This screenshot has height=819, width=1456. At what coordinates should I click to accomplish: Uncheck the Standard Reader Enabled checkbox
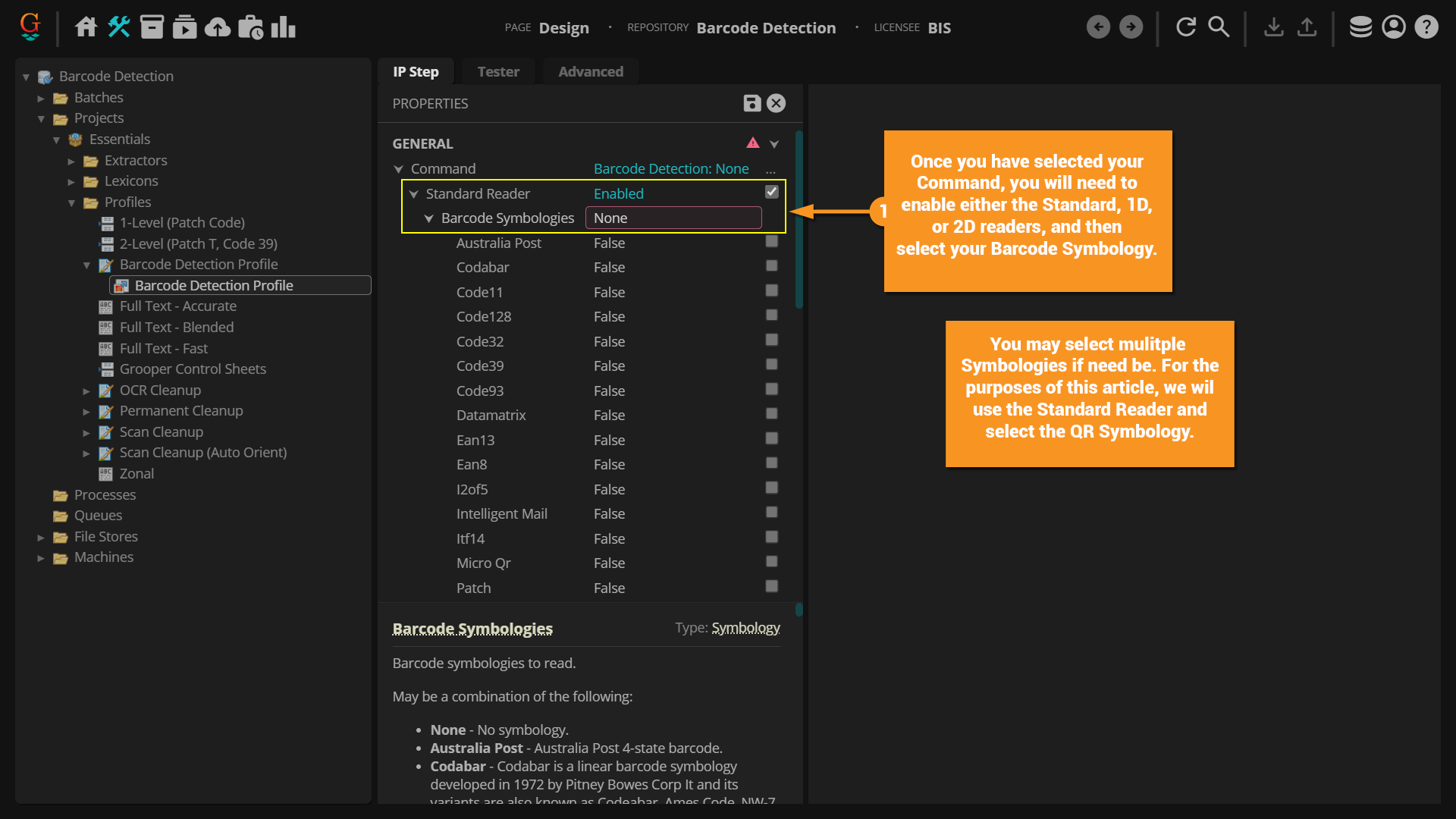tap(771, 192)
